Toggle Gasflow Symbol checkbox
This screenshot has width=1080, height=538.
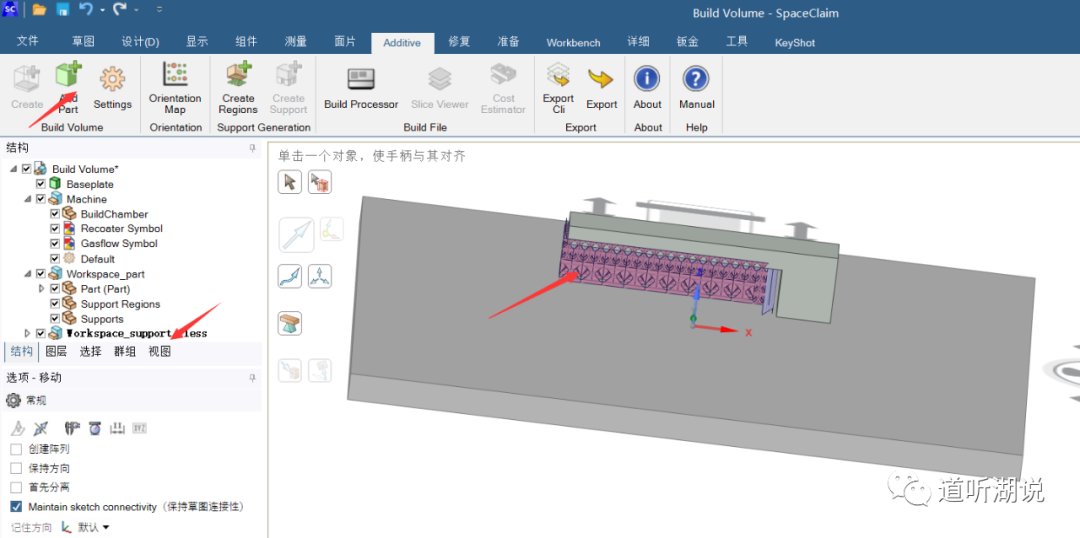coord(55,244)
